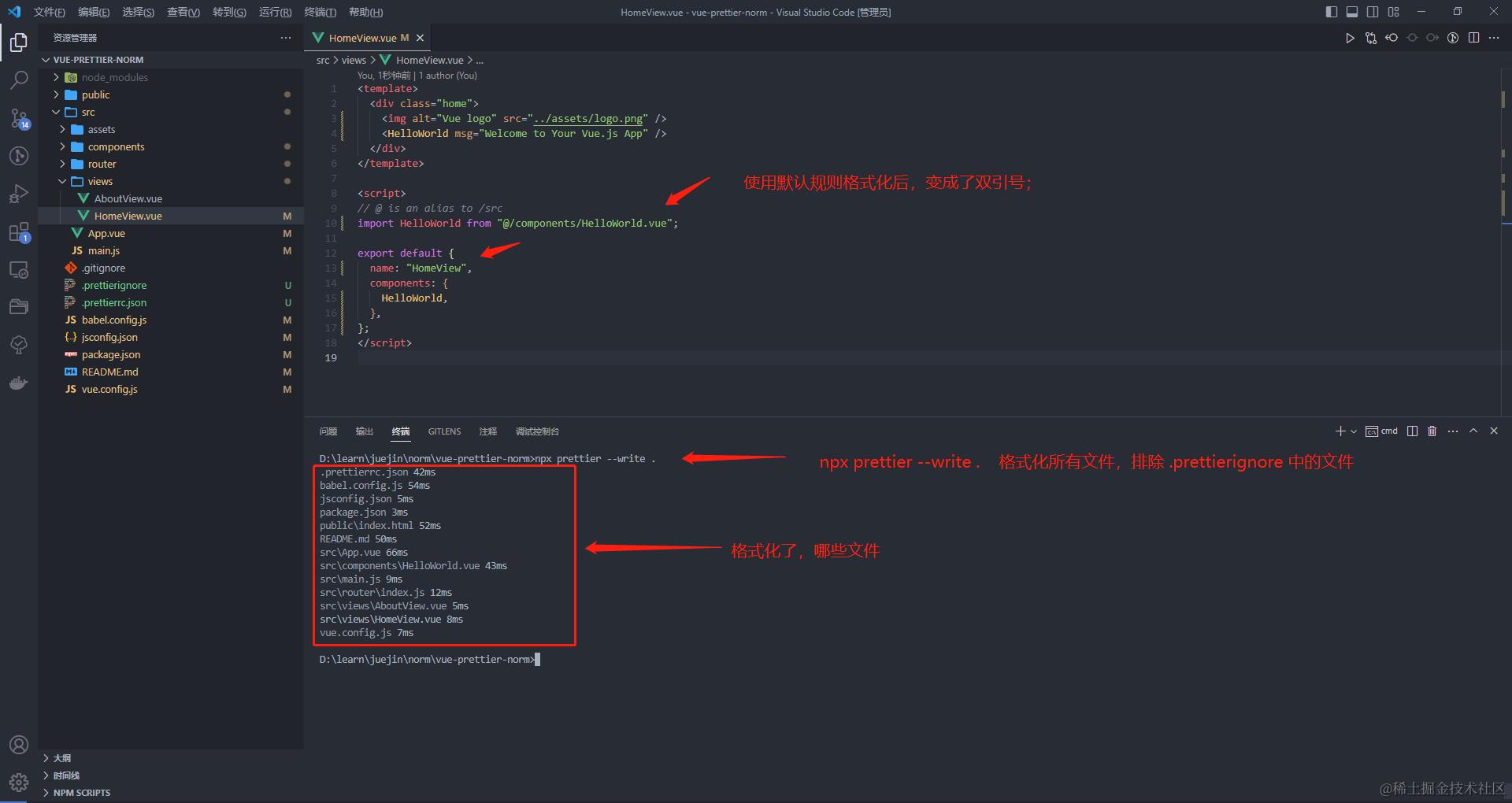Viewport: 1512px width, 803px height.
Task: Open Source Control view with 14 badge
Action: (19, 118)
